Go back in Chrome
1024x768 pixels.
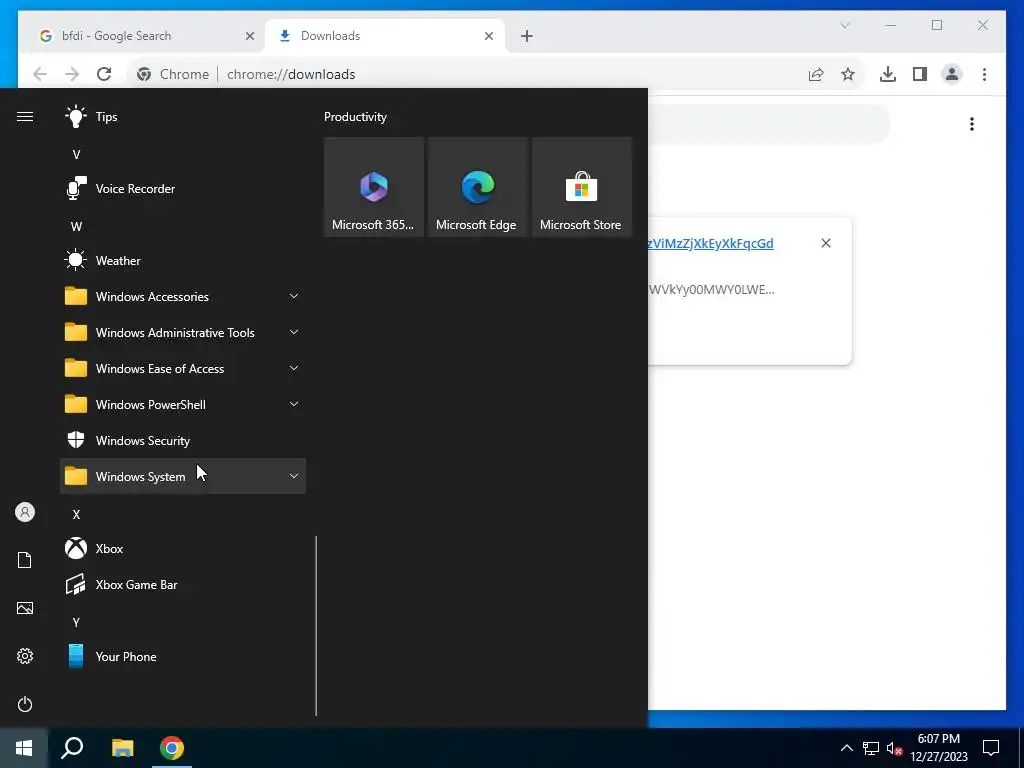click(40, 74)
